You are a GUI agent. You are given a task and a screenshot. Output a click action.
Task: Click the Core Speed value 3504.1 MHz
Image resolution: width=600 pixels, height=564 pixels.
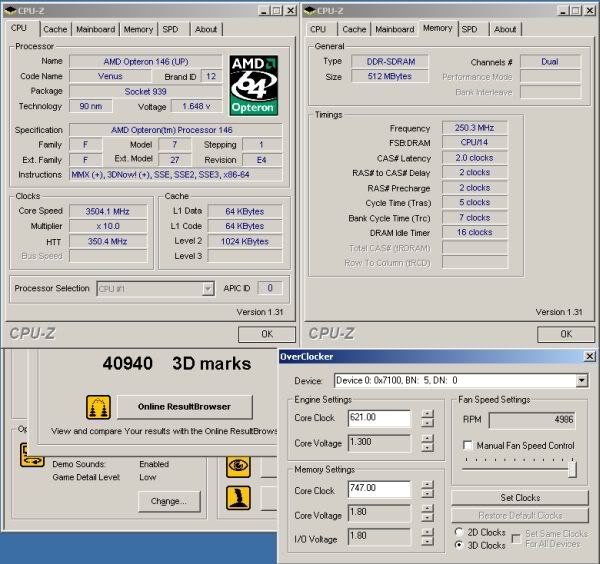108,211
